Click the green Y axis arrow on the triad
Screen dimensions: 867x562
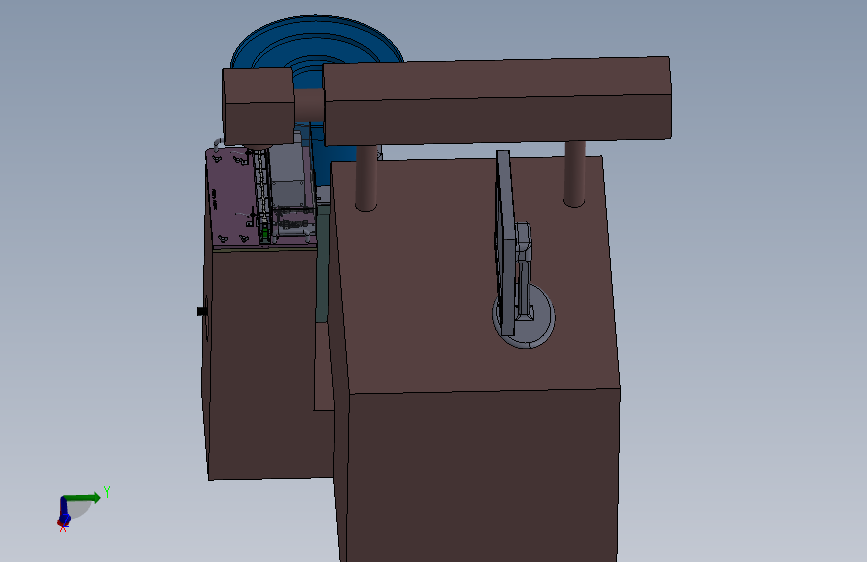coord(82,498)
